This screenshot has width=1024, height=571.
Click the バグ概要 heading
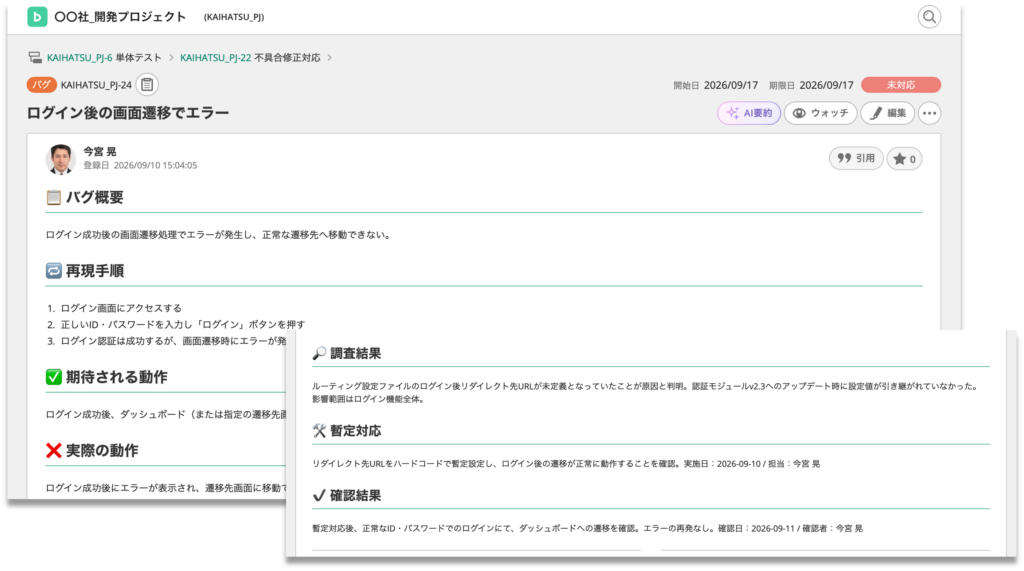coord(95,197)
